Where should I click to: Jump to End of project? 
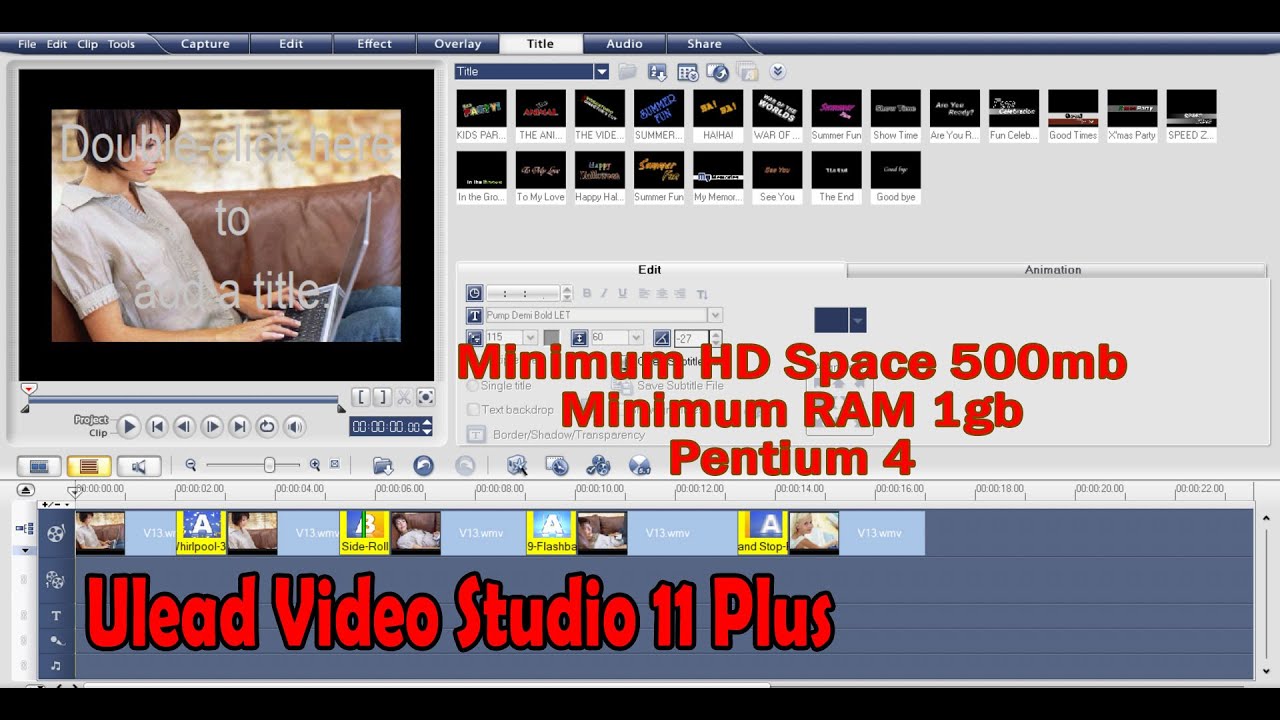click(x=239, y=427)
